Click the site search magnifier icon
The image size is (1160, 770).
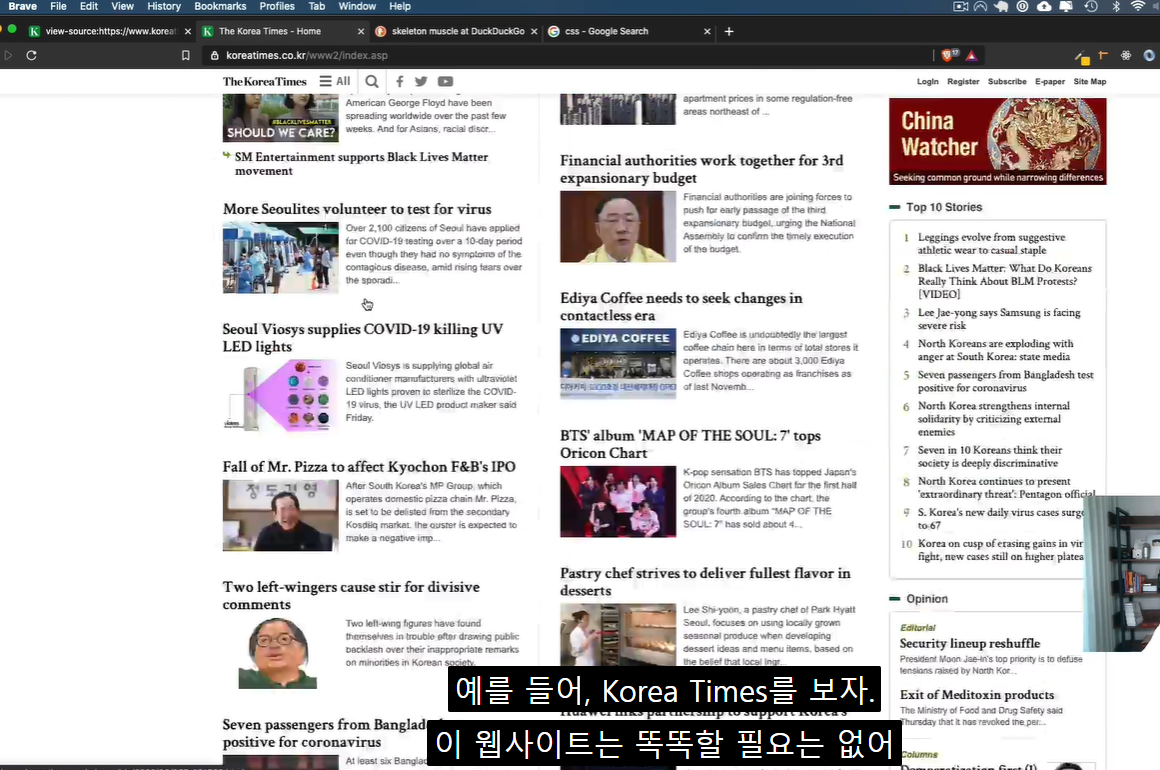point(372,81)
